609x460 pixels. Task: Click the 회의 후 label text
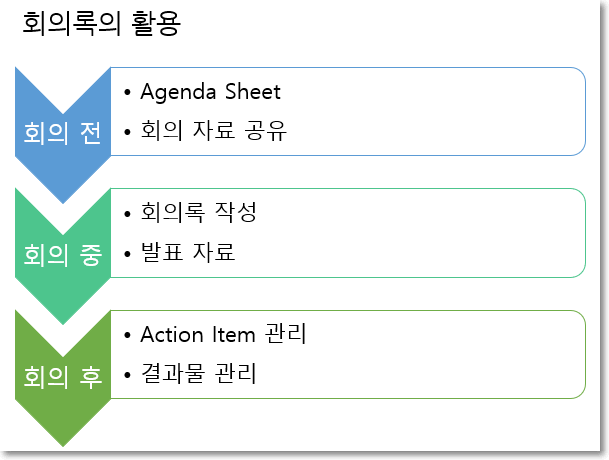63,377
